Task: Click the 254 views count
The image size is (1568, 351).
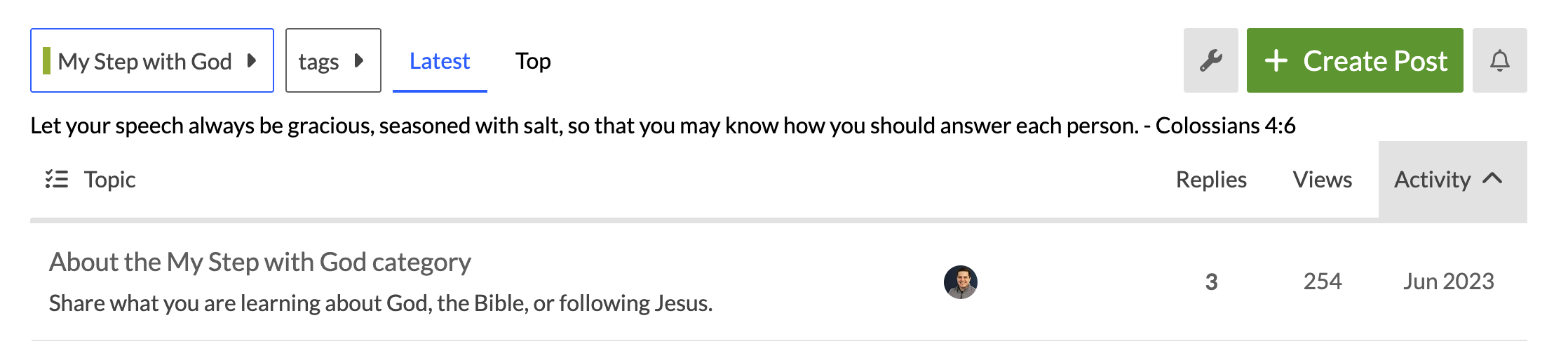Action: 1322,282
